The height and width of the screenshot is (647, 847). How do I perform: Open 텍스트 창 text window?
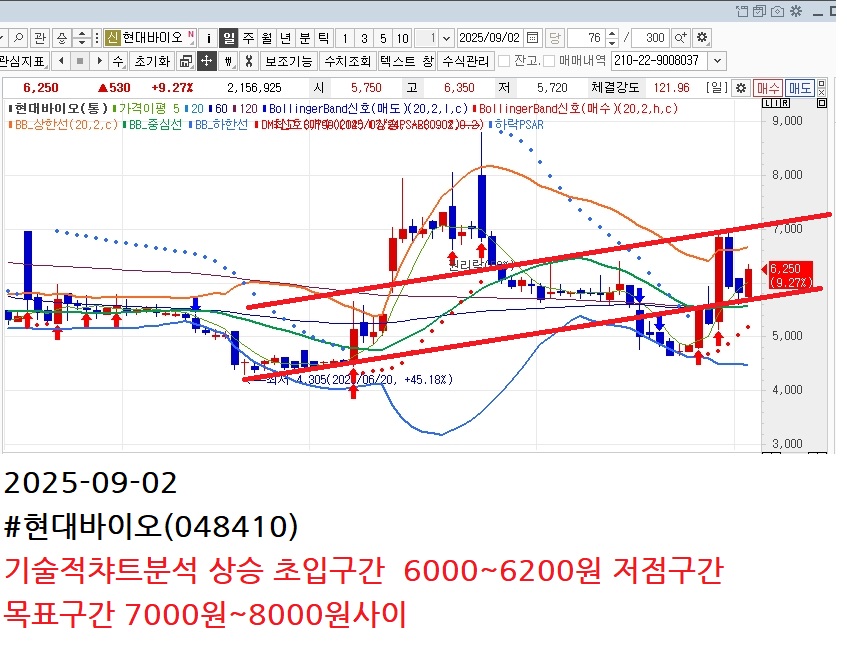pos(407,61)
